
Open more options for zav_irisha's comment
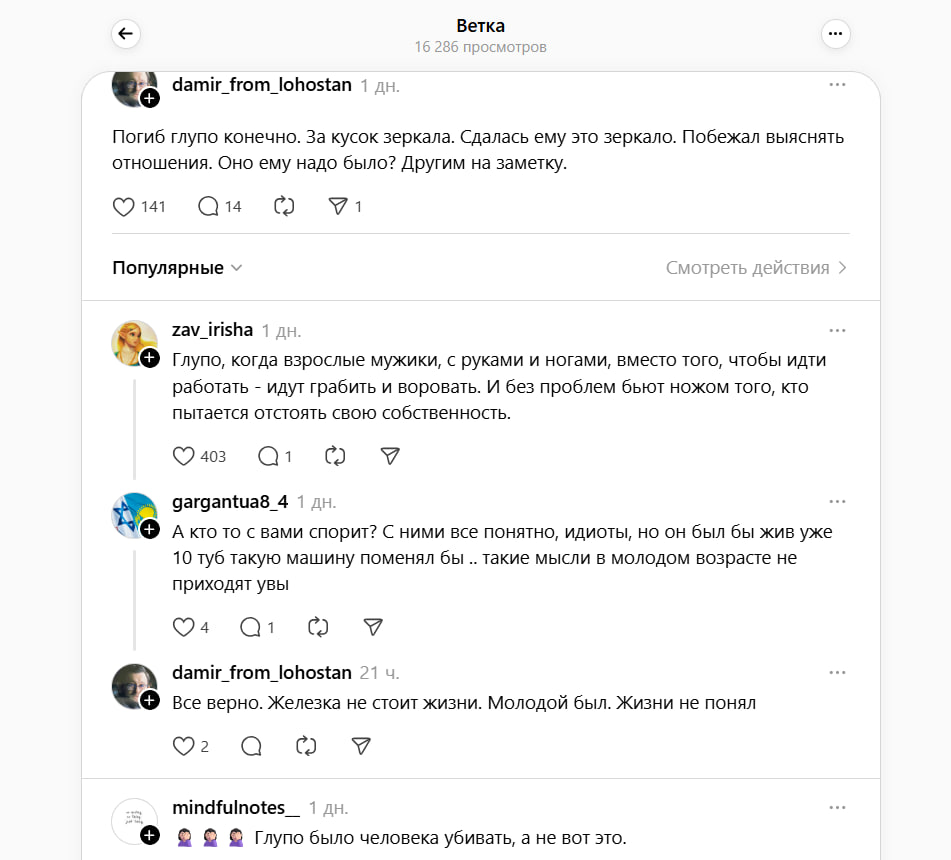click(x=837, y=331)
